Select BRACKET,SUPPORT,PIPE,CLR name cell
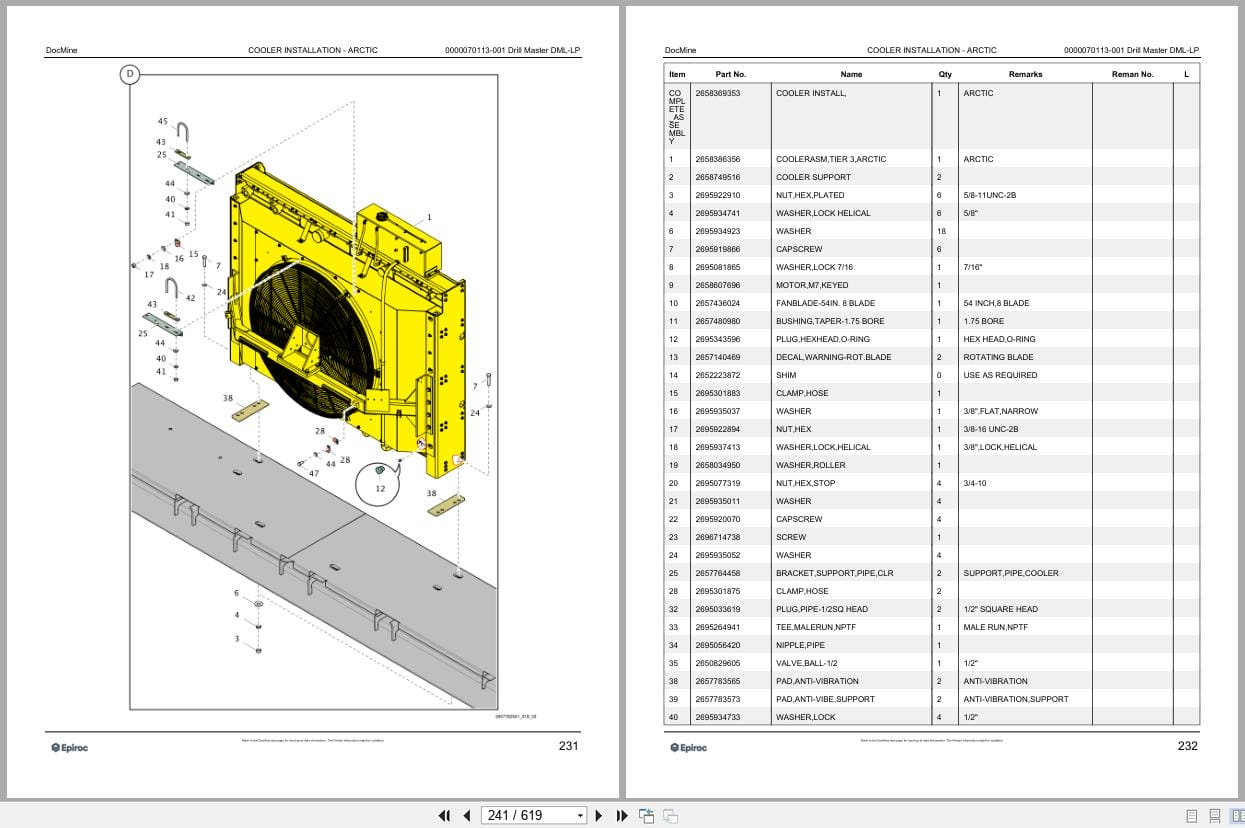The height and width of the screenshot is (828, 1245). click(x=835, y=573)
